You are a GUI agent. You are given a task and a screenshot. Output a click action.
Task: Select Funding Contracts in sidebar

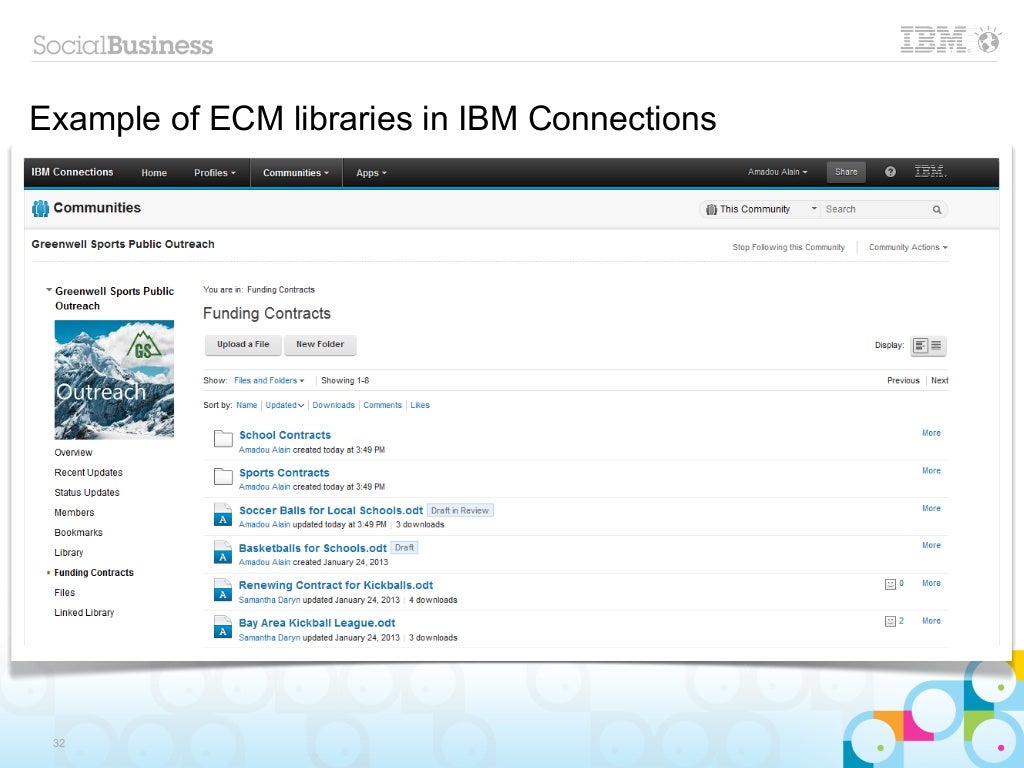[x=93, y=573]
